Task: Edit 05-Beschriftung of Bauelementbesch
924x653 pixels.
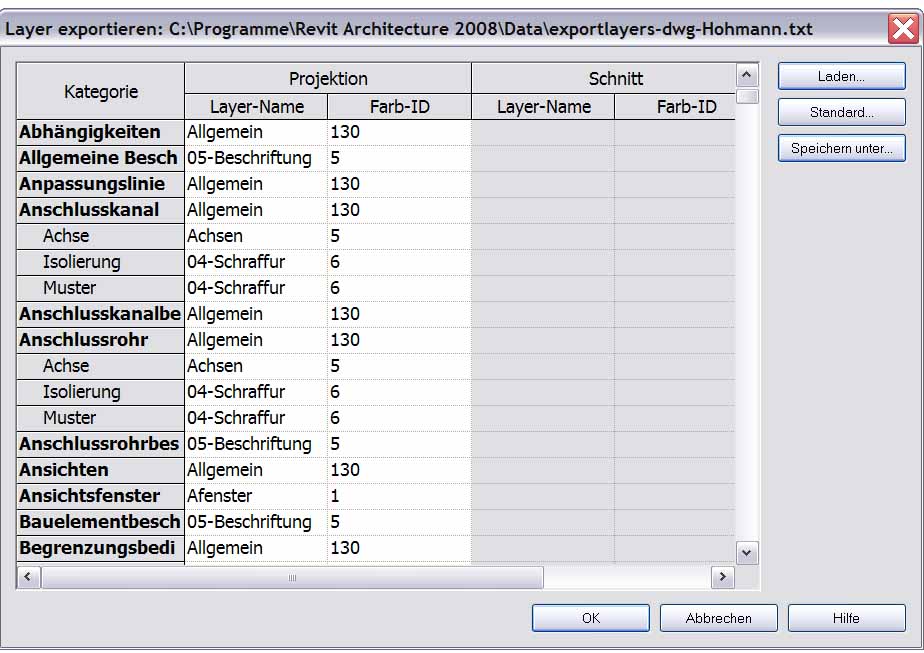Action: pyautogui.click(x=256, y=522)
